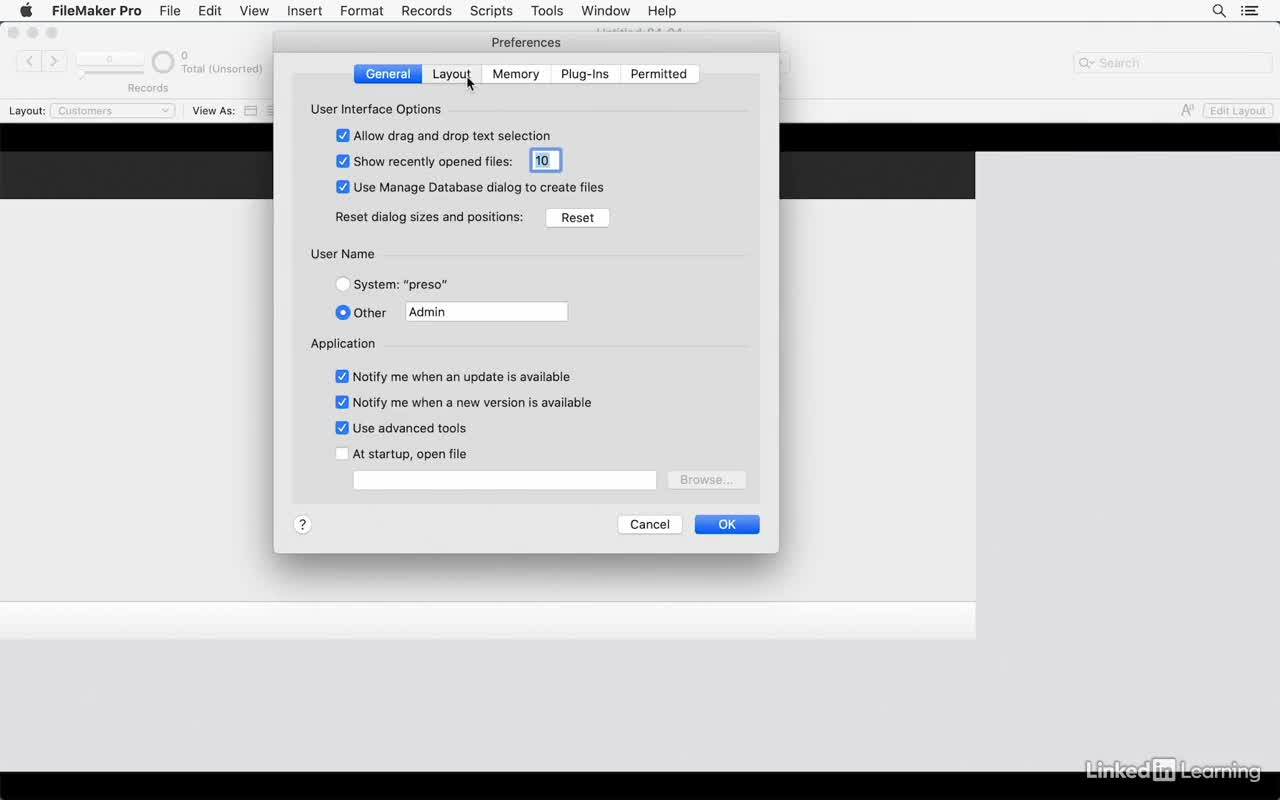Uncheck Show recently opened files
The height and width of the screenshot is (800, 1280).
[343, 161]
